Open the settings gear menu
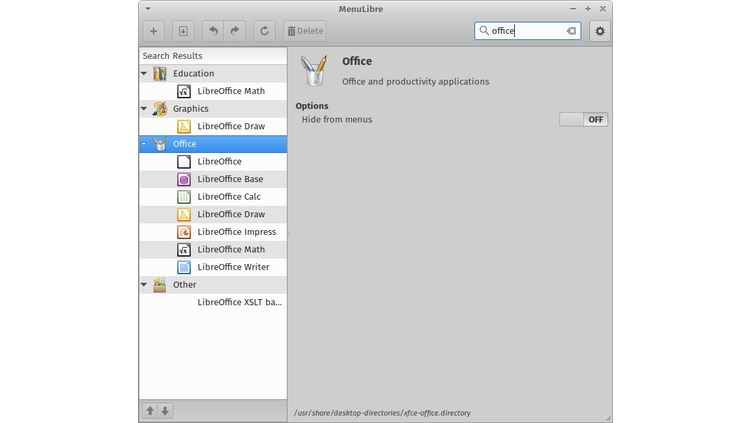 click(599, 31)
